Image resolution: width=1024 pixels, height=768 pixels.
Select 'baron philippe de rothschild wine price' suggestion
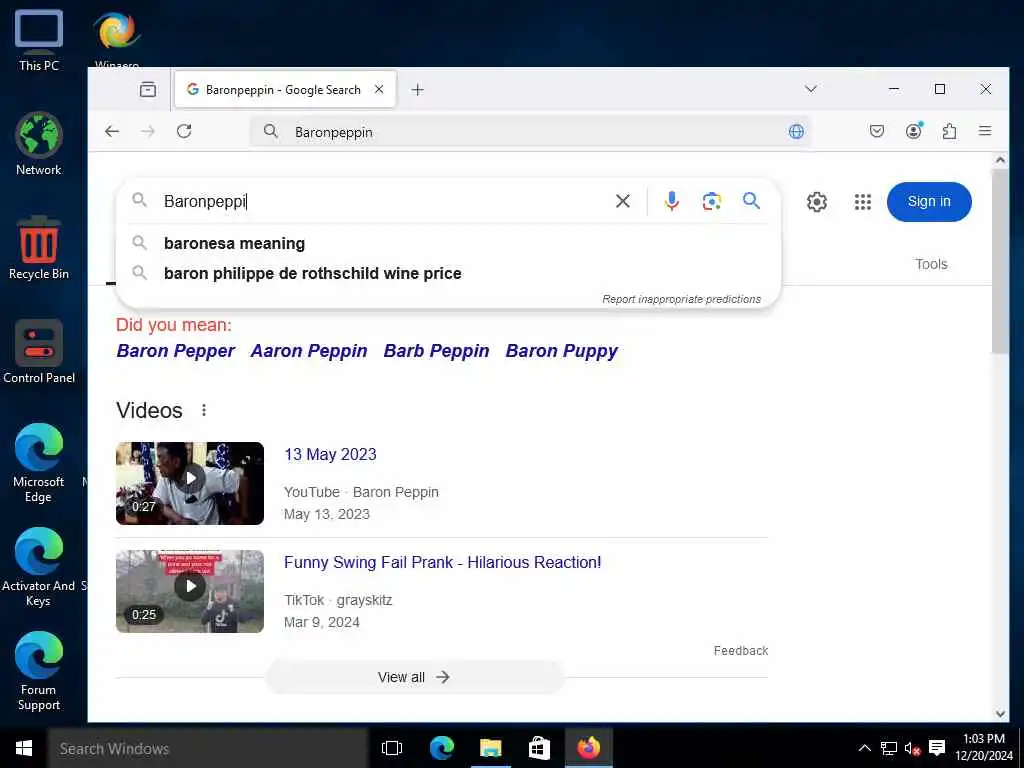(448, 274)
